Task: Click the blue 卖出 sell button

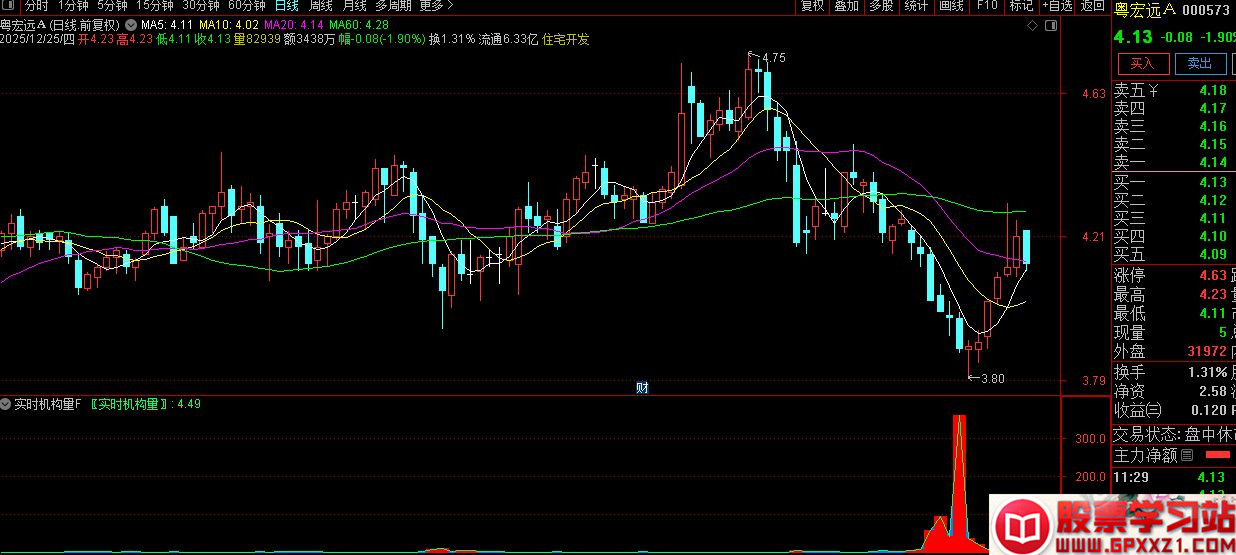Action: coord(1199,63)
